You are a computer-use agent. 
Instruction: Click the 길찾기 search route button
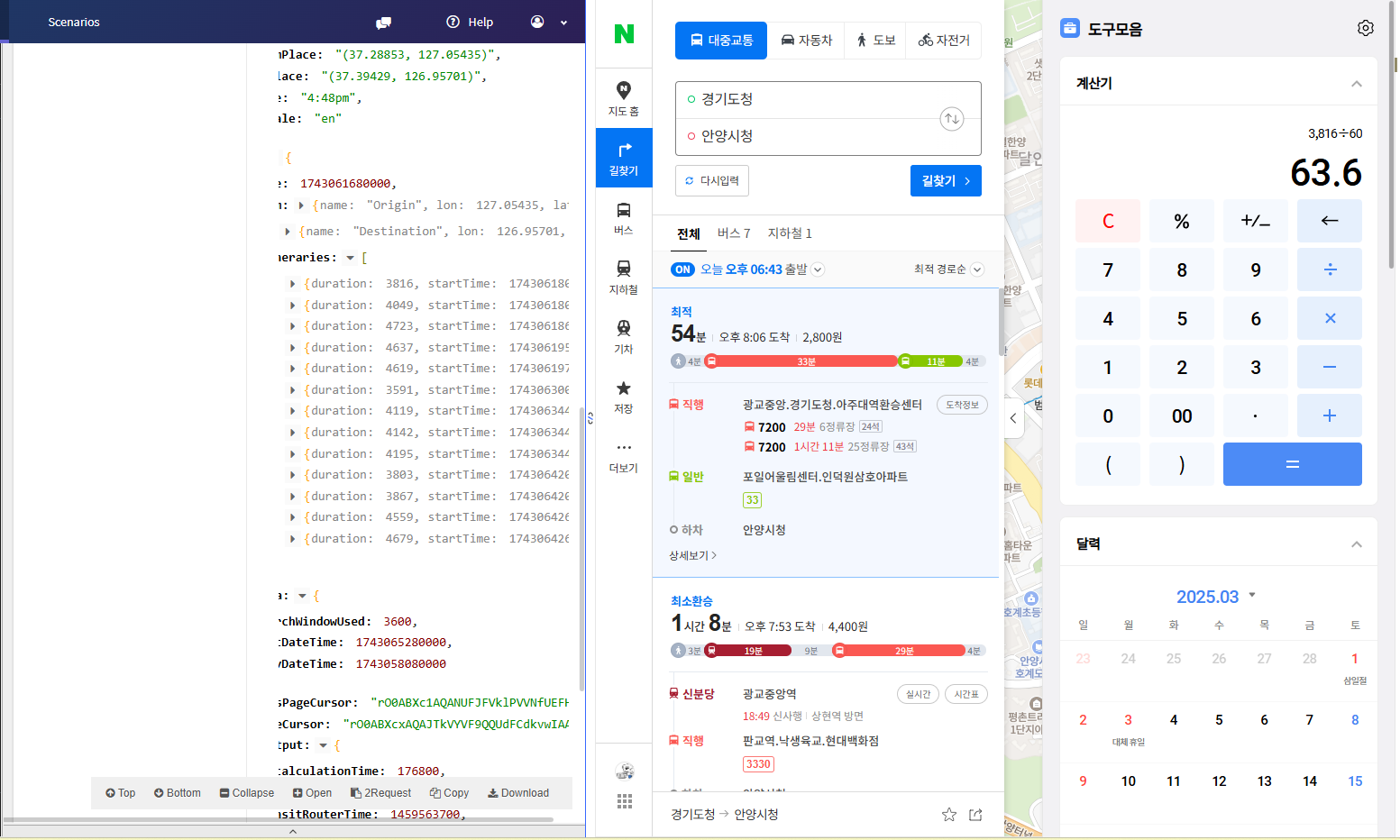[946, 180]
